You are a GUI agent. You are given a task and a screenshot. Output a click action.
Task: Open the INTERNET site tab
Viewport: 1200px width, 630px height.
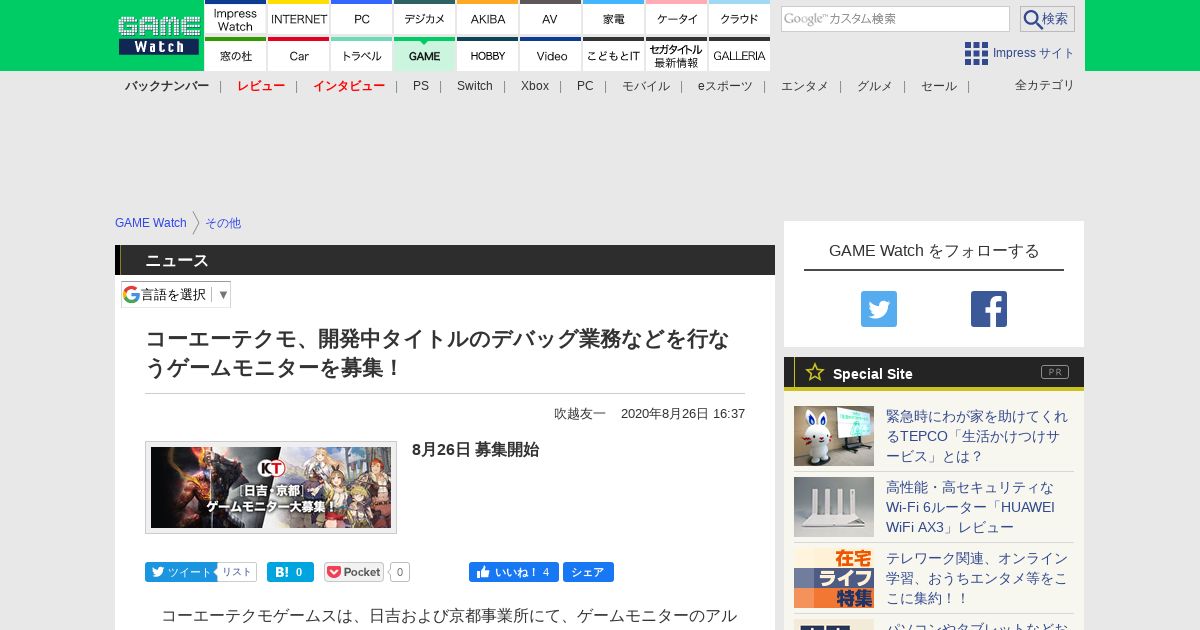pos(299,18)
